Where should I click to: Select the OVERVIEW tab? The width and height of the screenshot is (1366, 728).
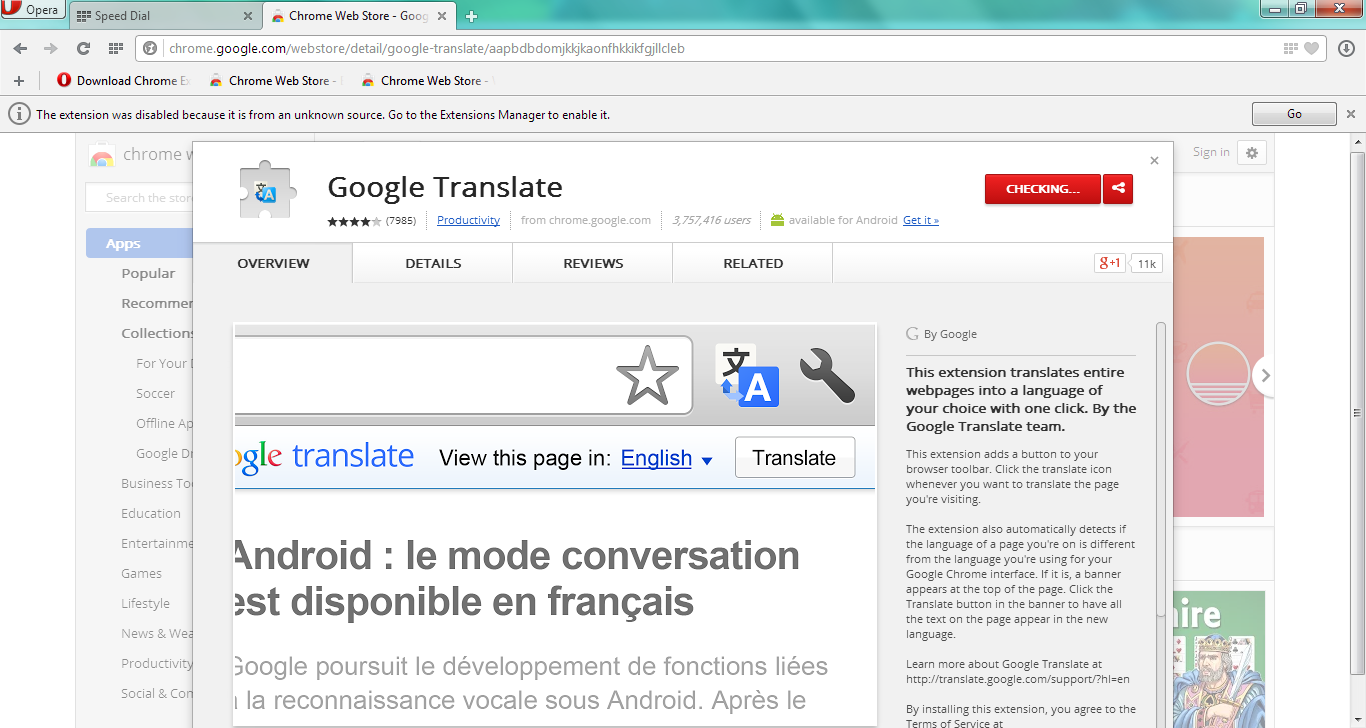(x=273, y=263)
